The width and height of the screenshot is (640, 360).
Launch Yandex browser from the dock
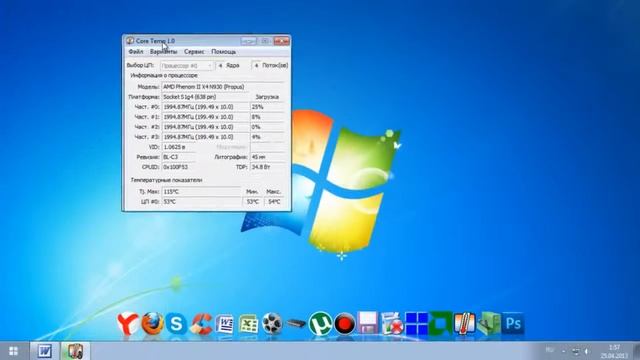click(x=127, y=324)
